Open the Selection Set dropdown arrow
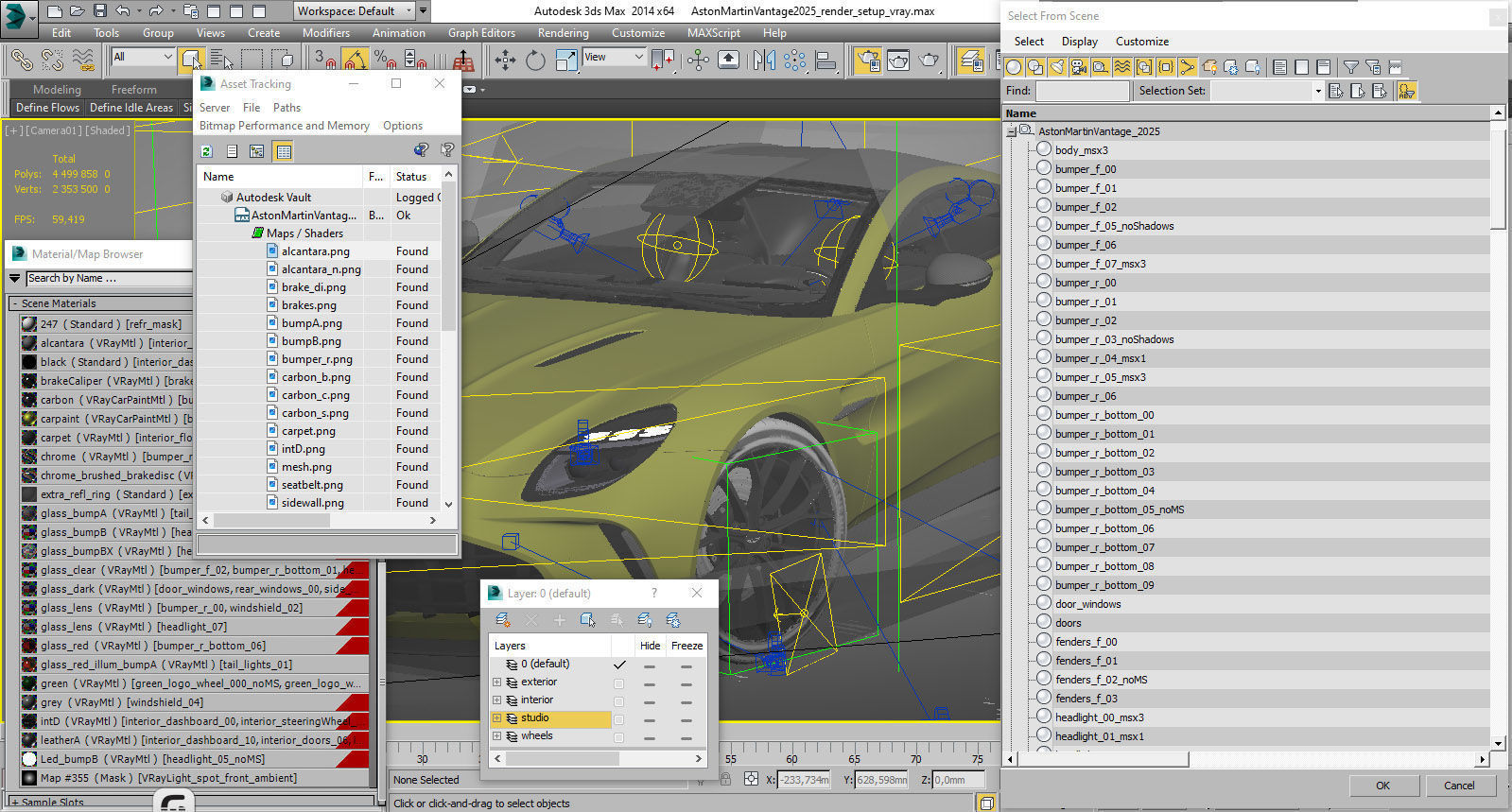 tap(1317, 91)
